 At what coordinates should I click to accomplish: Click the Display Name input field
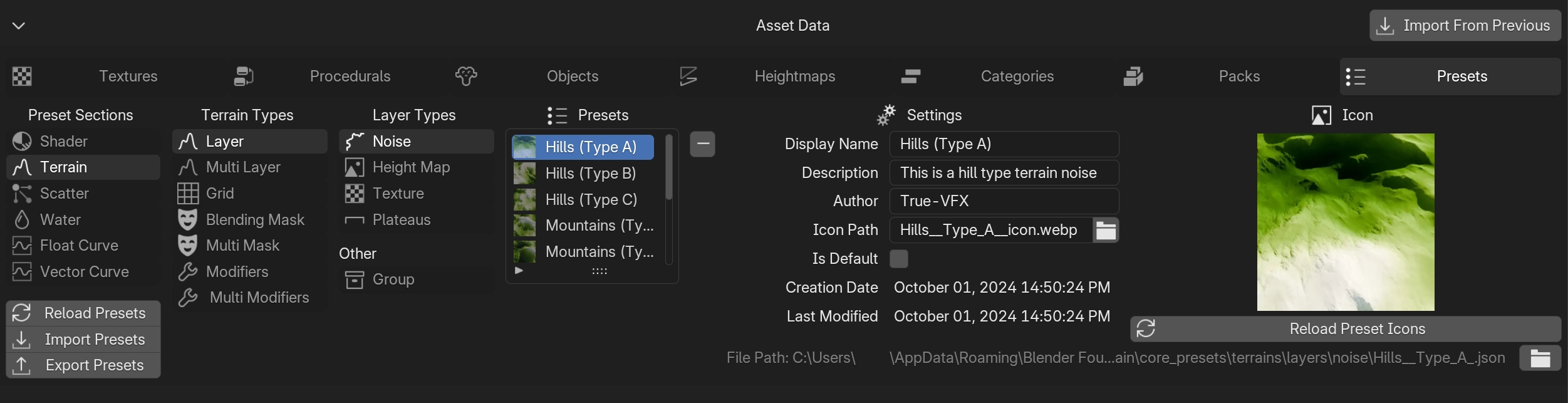[1004, 144]
